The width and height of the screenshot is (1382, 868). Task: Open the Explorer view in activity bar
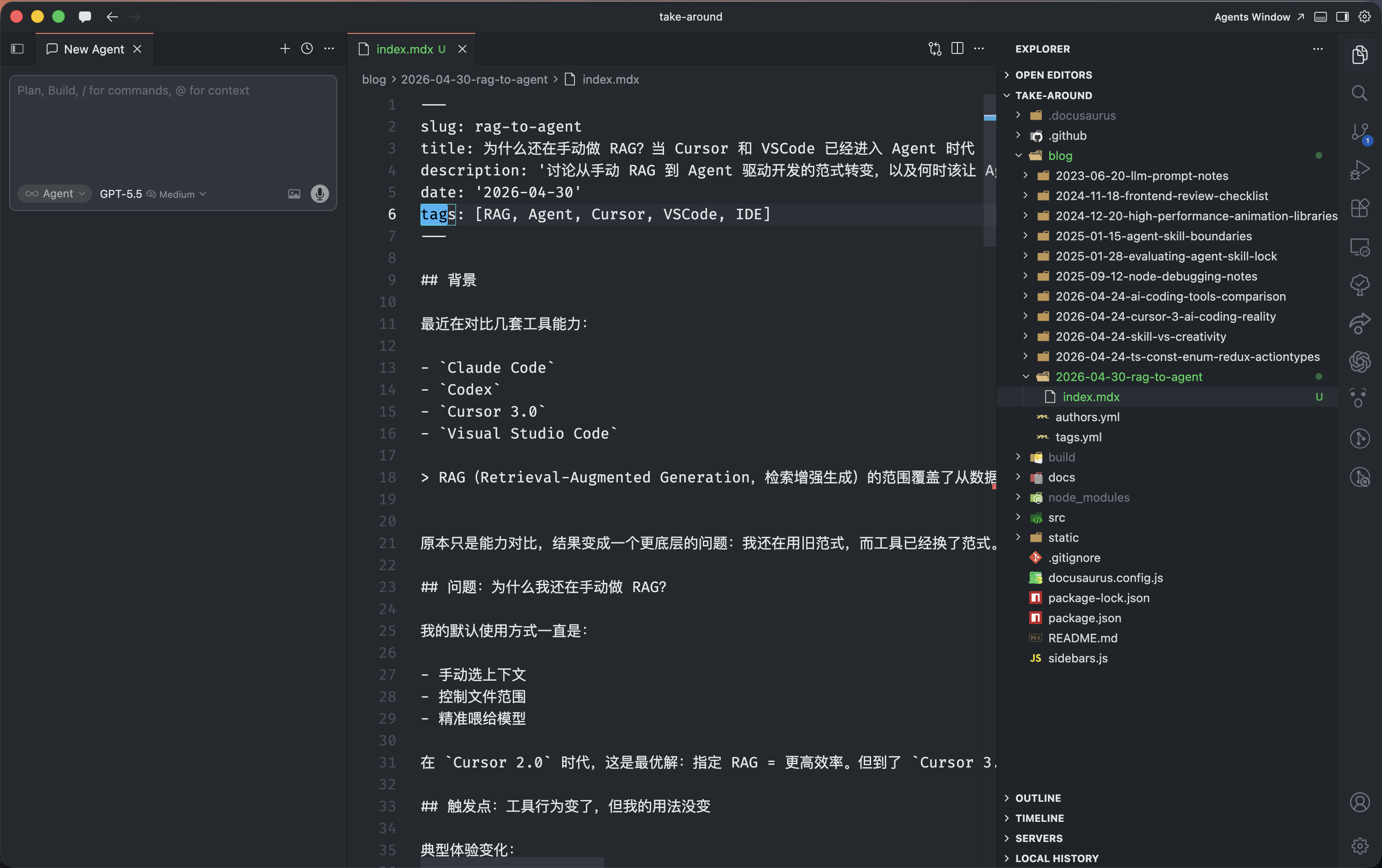pos(1359,54)
